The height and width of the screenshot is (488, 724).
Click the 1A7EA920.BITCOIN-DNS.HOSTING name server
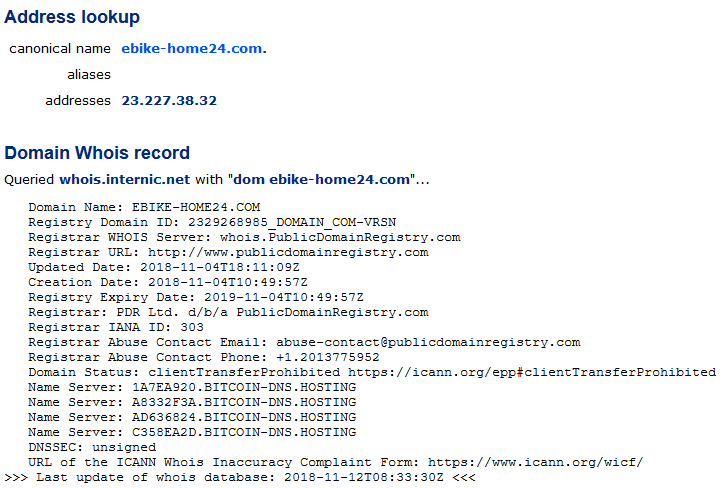click(x=244, y=387)
